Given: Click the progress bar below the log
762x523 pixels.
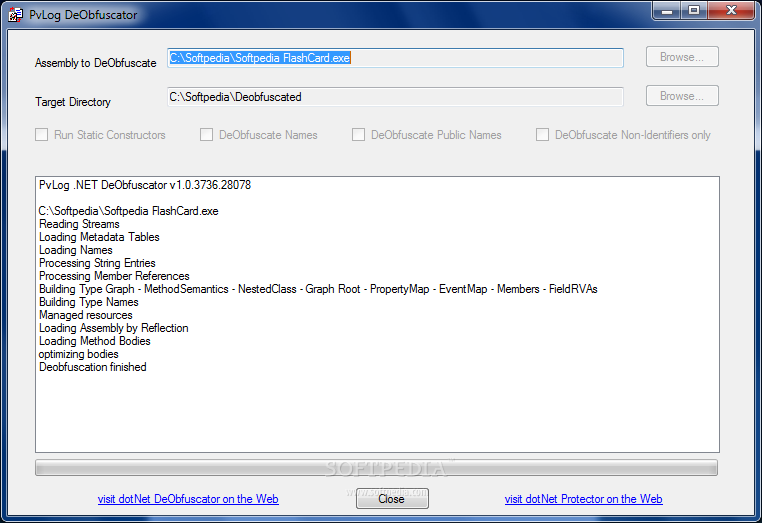Looking at the screenshot, I should click(x=377, y=468).
